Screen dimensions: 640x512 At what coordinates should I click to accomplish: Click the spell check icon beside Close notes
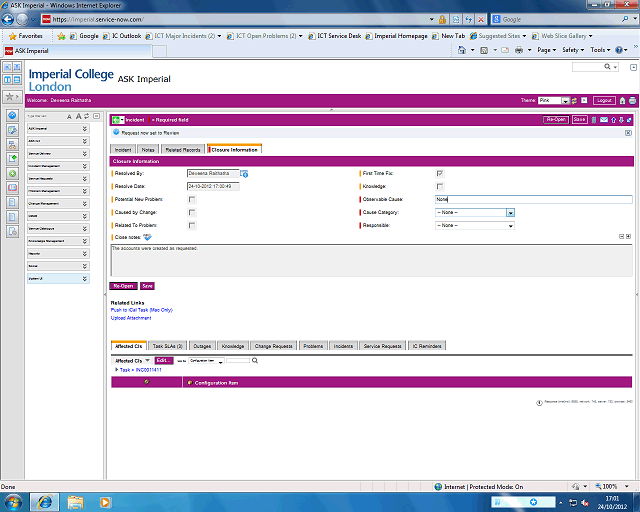pyautogui.click(x=148, y=237)
